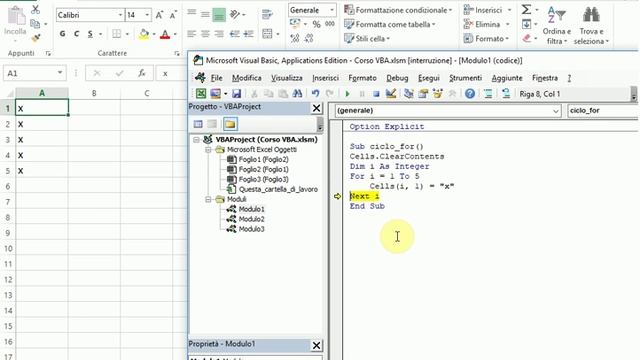The height and width of the screenshot is (360, 640).
Task: Toggle Design Mode icon in VBA toolbar
Action: (x=391, y=94)
